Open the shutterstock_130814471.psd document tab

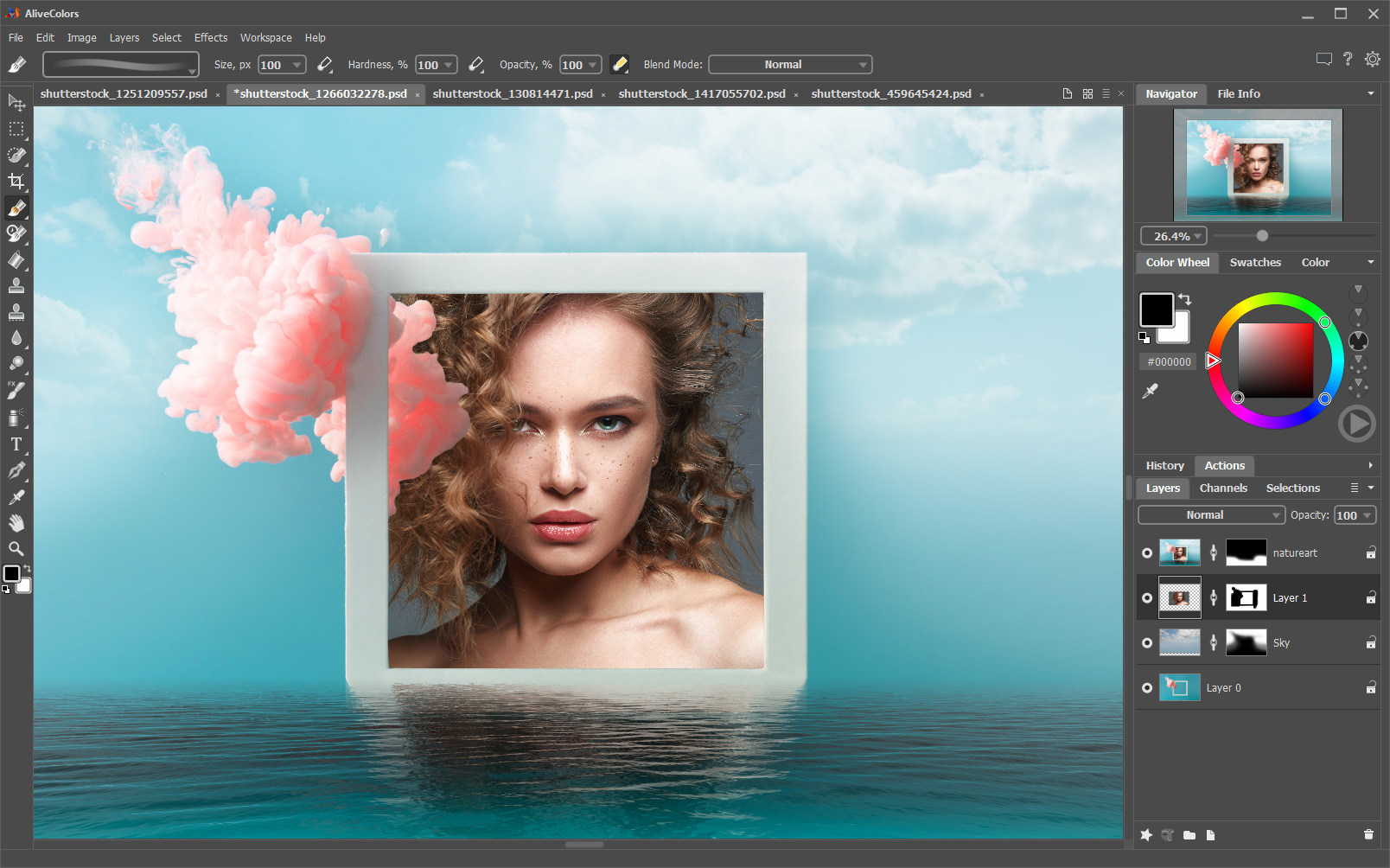[513, 94]
